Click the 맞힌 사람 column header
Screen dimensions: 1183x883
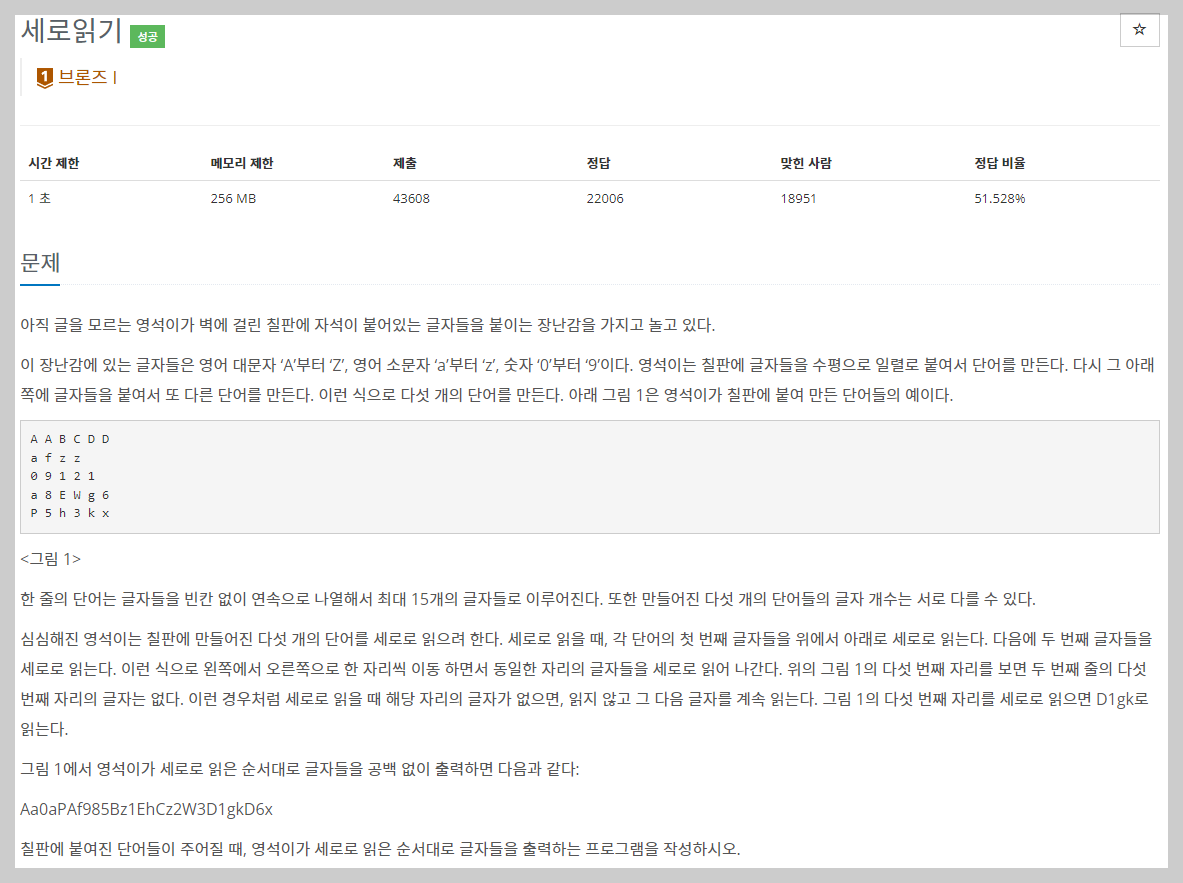(806, 163)
